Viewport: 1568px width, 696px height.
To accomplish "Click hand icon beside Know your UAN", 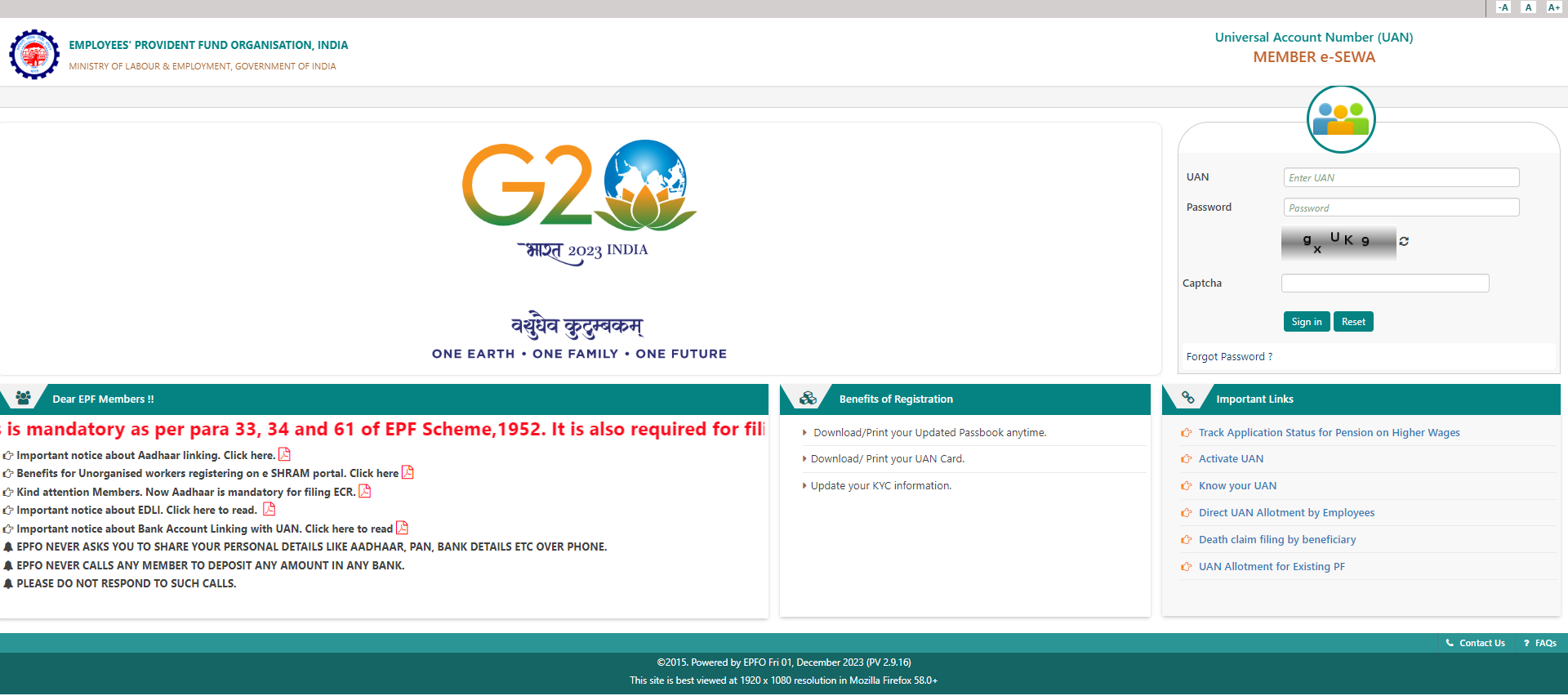I will click(1187, 486).
